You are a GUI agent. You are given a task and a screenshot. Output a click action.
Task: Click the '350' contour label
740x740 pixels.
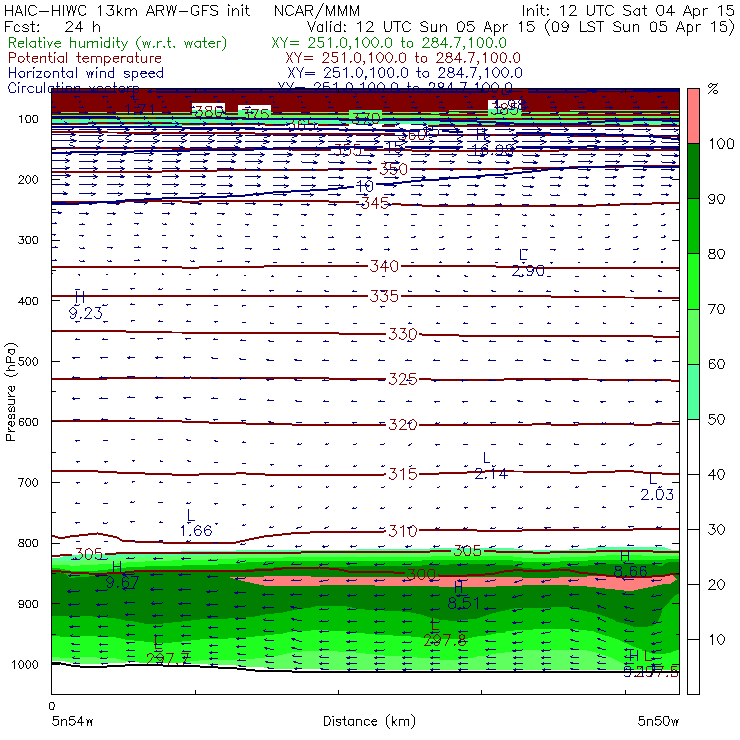pyautogui.click(x=393, y=169)
